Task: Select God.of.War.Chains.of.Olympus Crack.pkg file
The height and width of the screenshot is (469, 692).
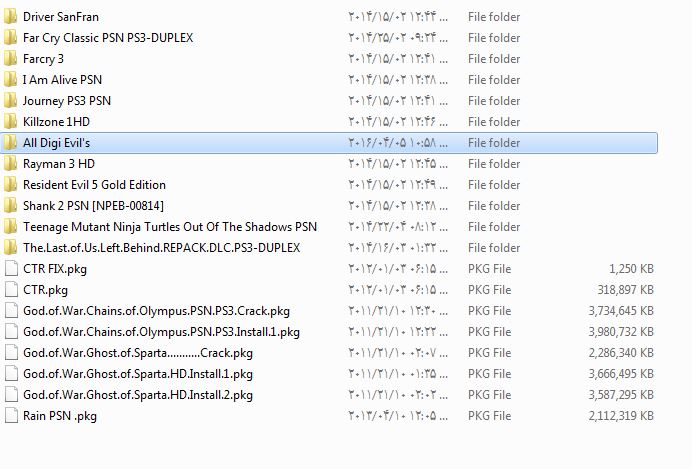Action: [156, 311]
